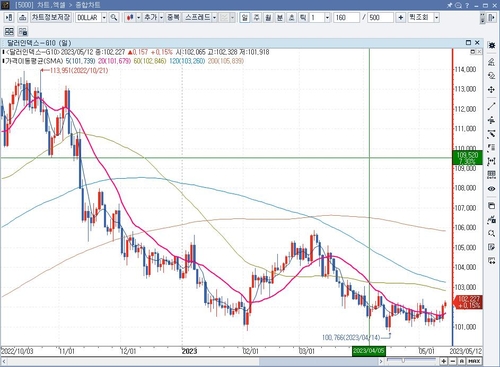The width and height of the screenshot is (500, 367).
Task: Click the chart structure icon beside 차트정보저장
Action: pyautogui.click(x=22, y=17)
